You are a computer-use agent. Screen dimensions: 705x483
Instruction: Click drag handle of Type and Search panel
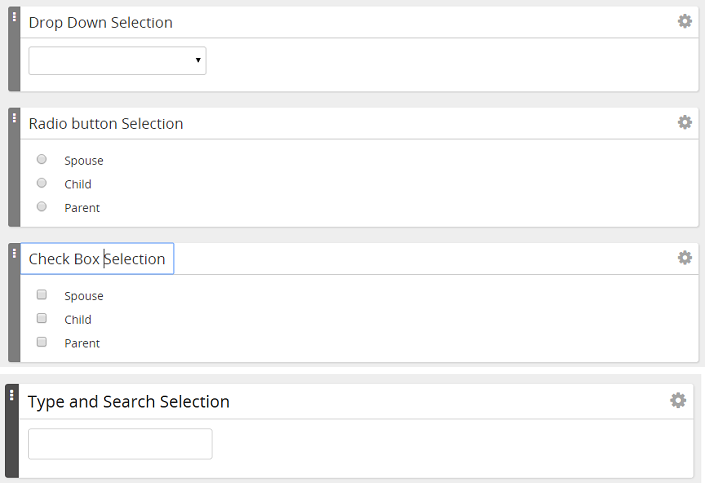[x=12, y=395]
